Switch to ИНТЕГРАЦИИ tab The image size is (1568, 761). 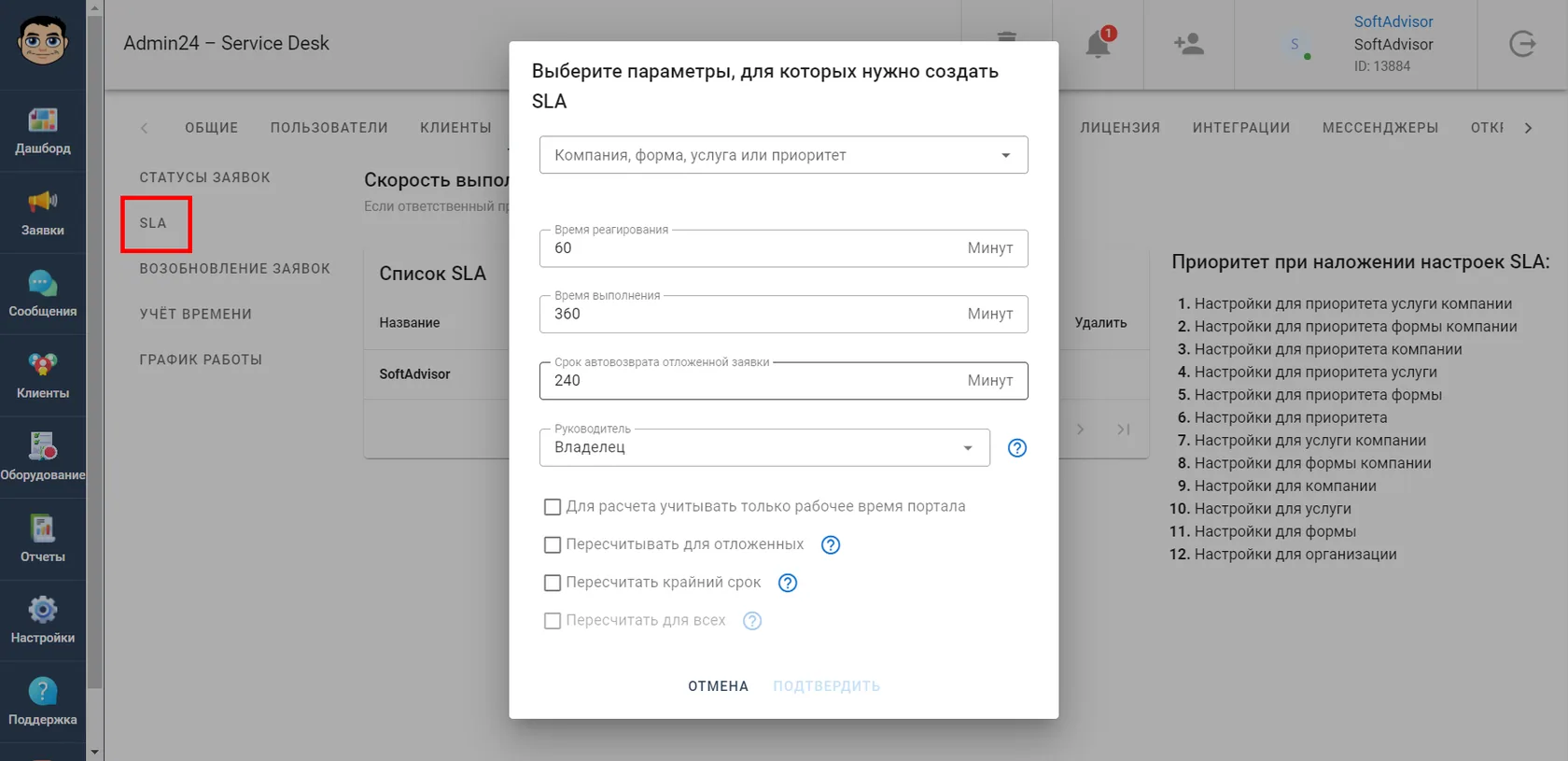pos(1241,128)
